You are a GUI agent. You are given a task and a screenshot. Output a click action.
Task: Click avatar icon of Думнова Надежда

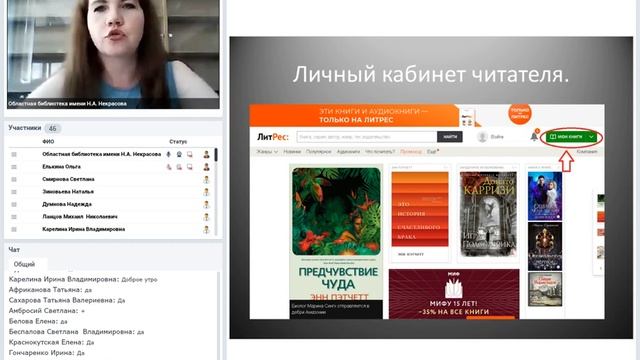tap(207, 204)
